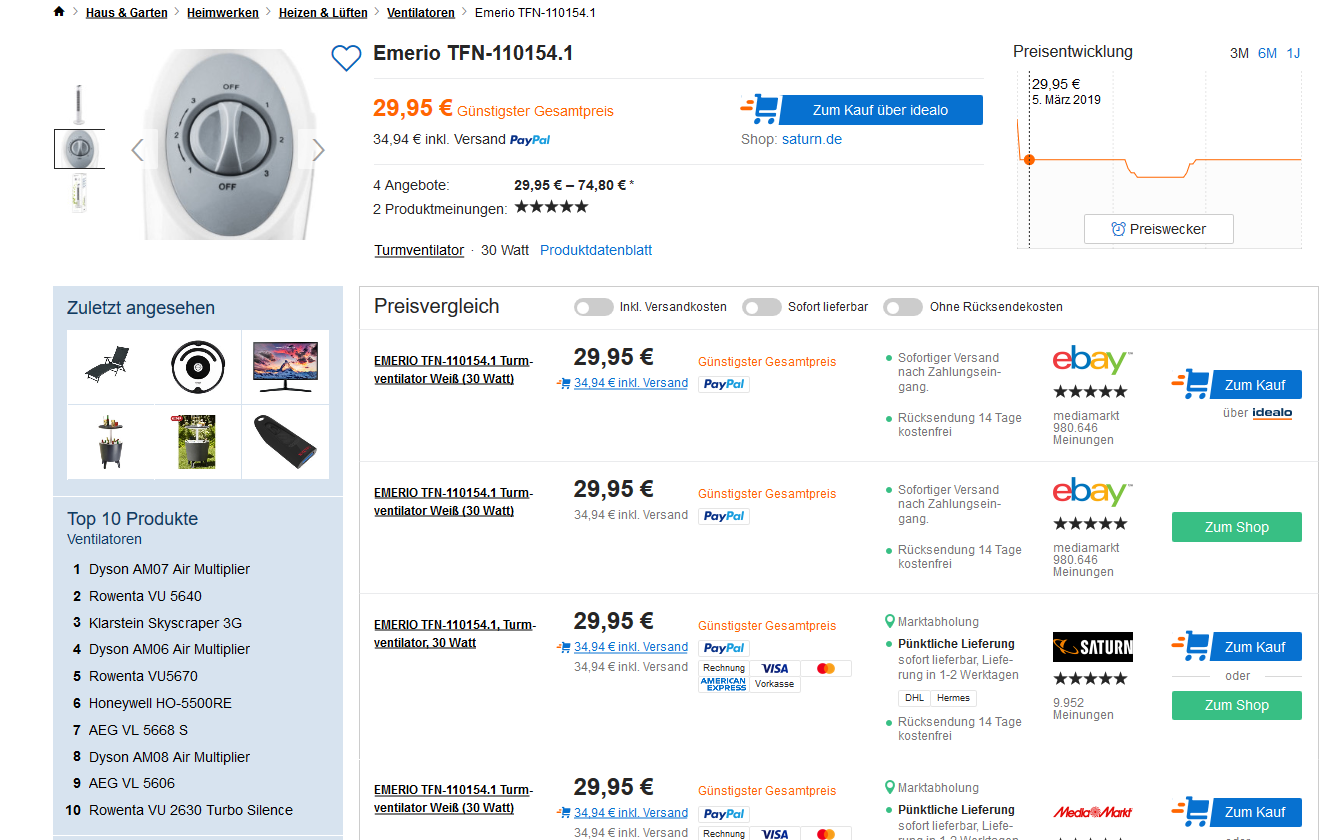The image size is (1329, 840).
Task: Select the fan dial thumbnail image
Action: 78,148
